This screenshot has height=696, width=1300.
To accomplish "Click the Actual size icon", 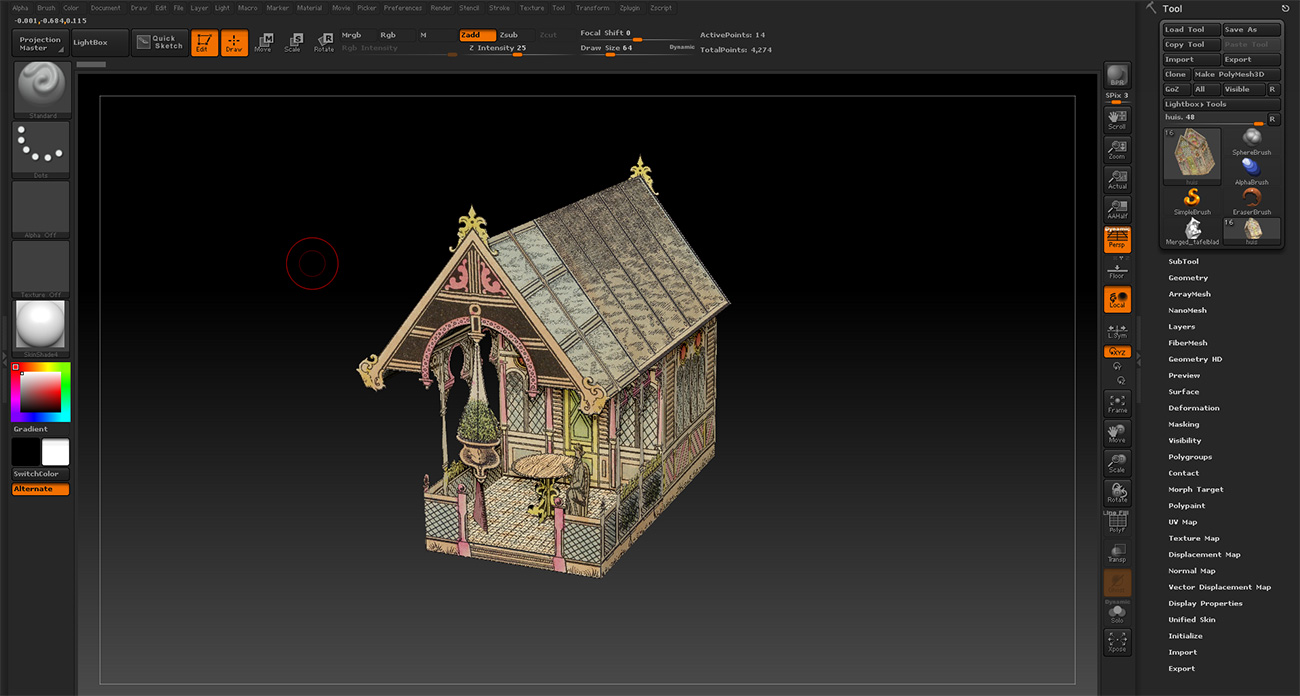I will click(1117, 180).
